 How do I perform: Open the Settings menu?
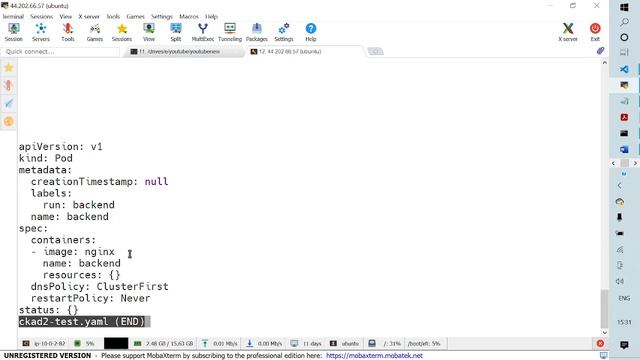162,16
